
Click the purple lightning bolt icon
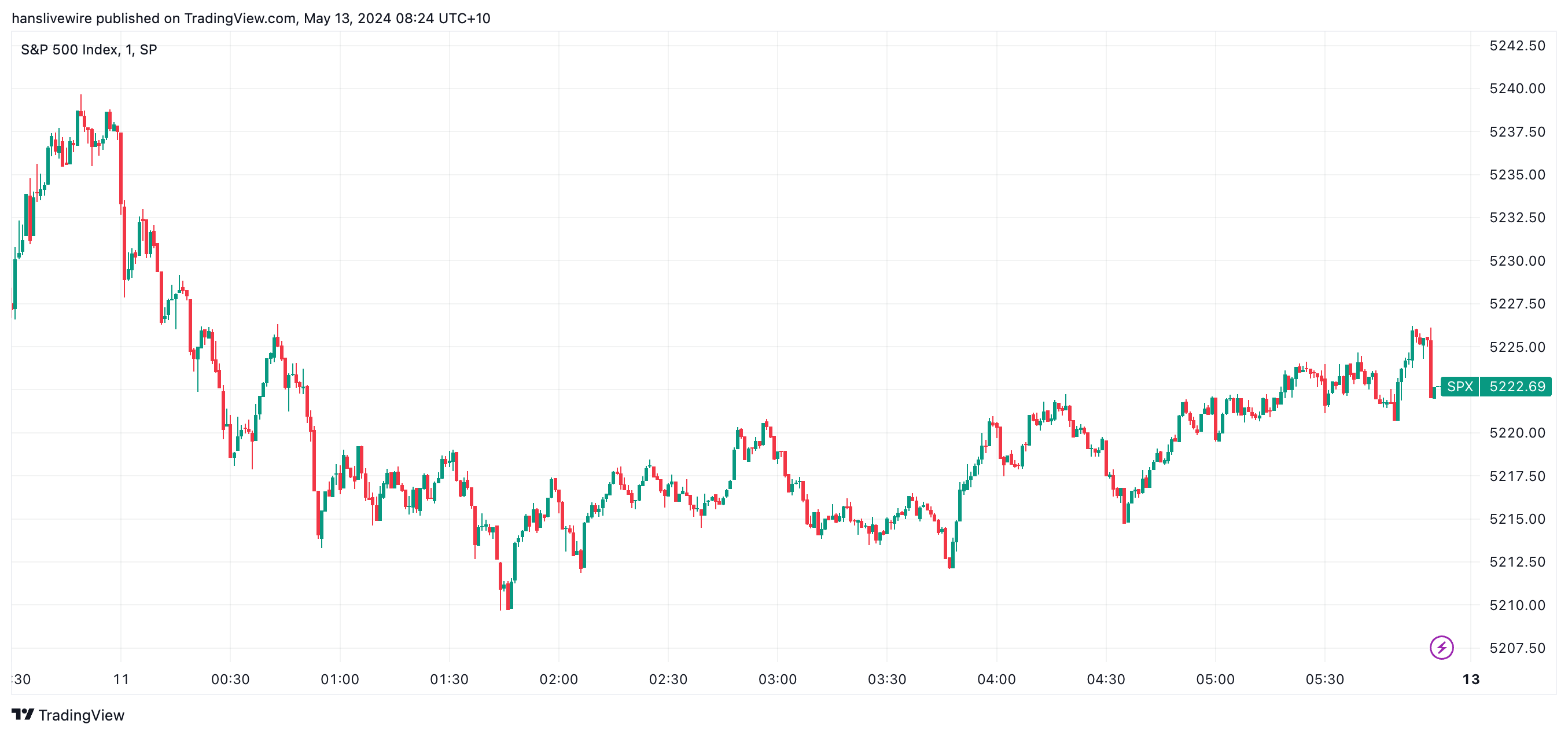[x=1441, y=647]
